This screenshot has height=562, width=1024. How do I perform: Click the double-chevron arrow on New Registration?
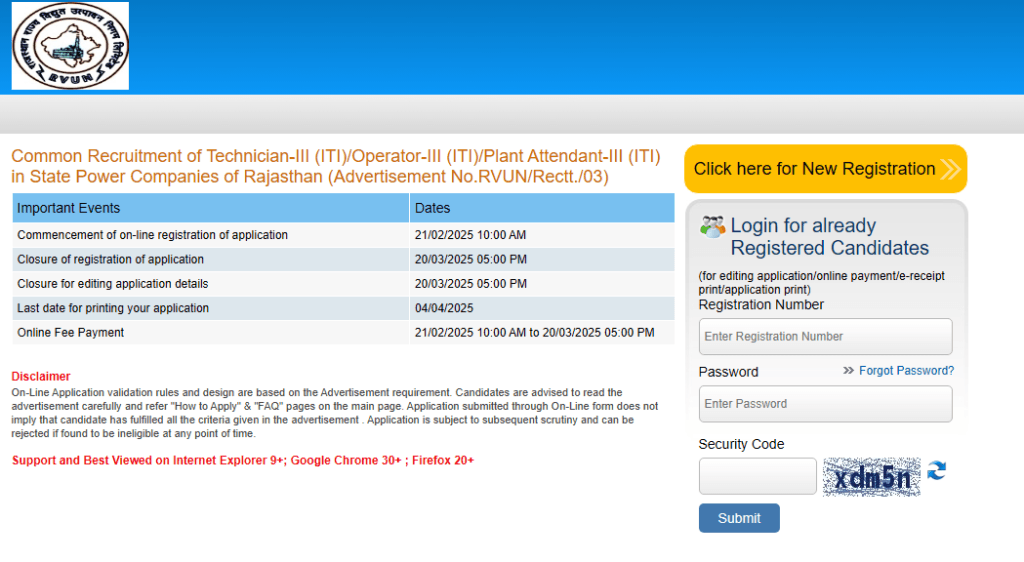(950, 169)
